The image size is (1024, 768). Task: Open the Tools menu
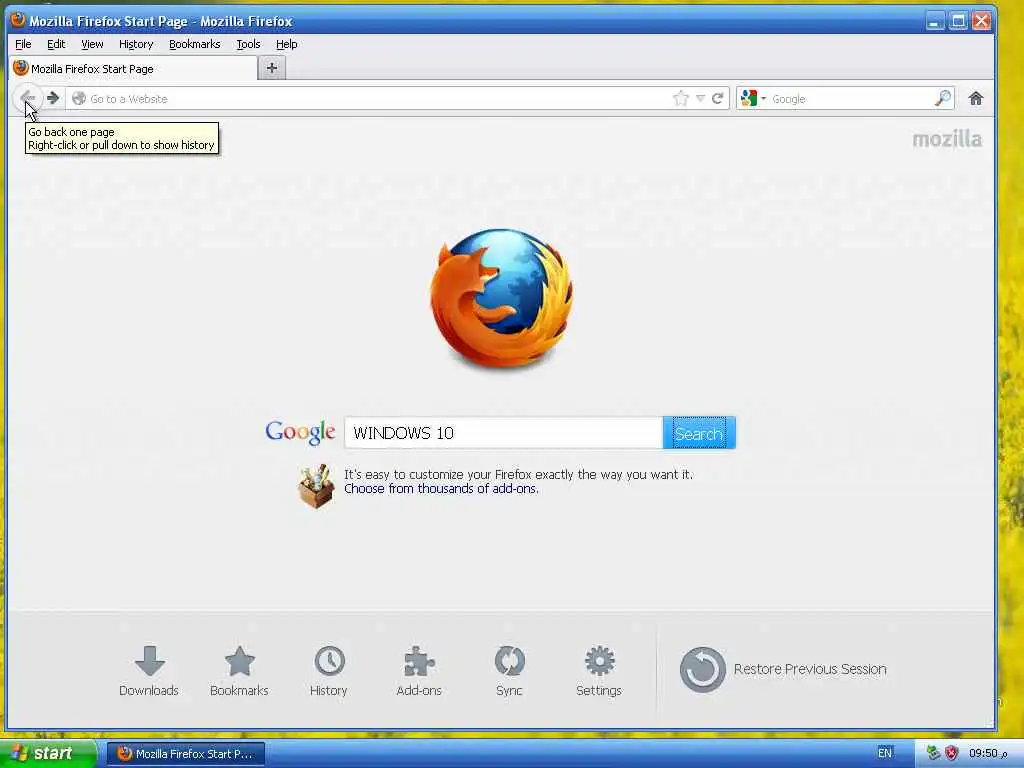pyautogui.click(x=248, y=44)
